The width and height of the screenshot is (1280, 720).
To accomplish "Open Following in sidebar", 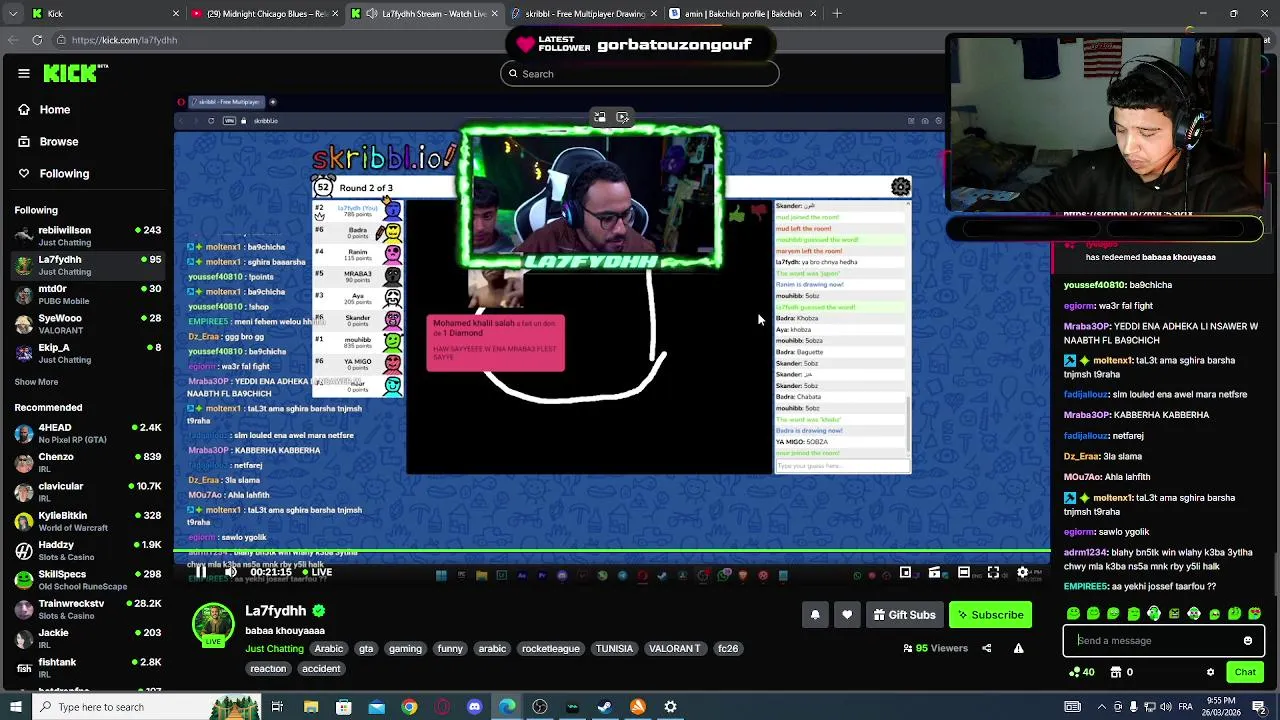I will pos(64,174).
